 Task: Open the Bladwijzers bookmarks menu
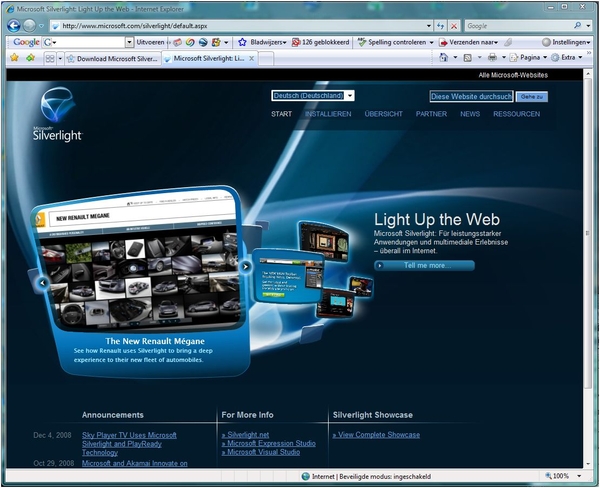(262, 42)
